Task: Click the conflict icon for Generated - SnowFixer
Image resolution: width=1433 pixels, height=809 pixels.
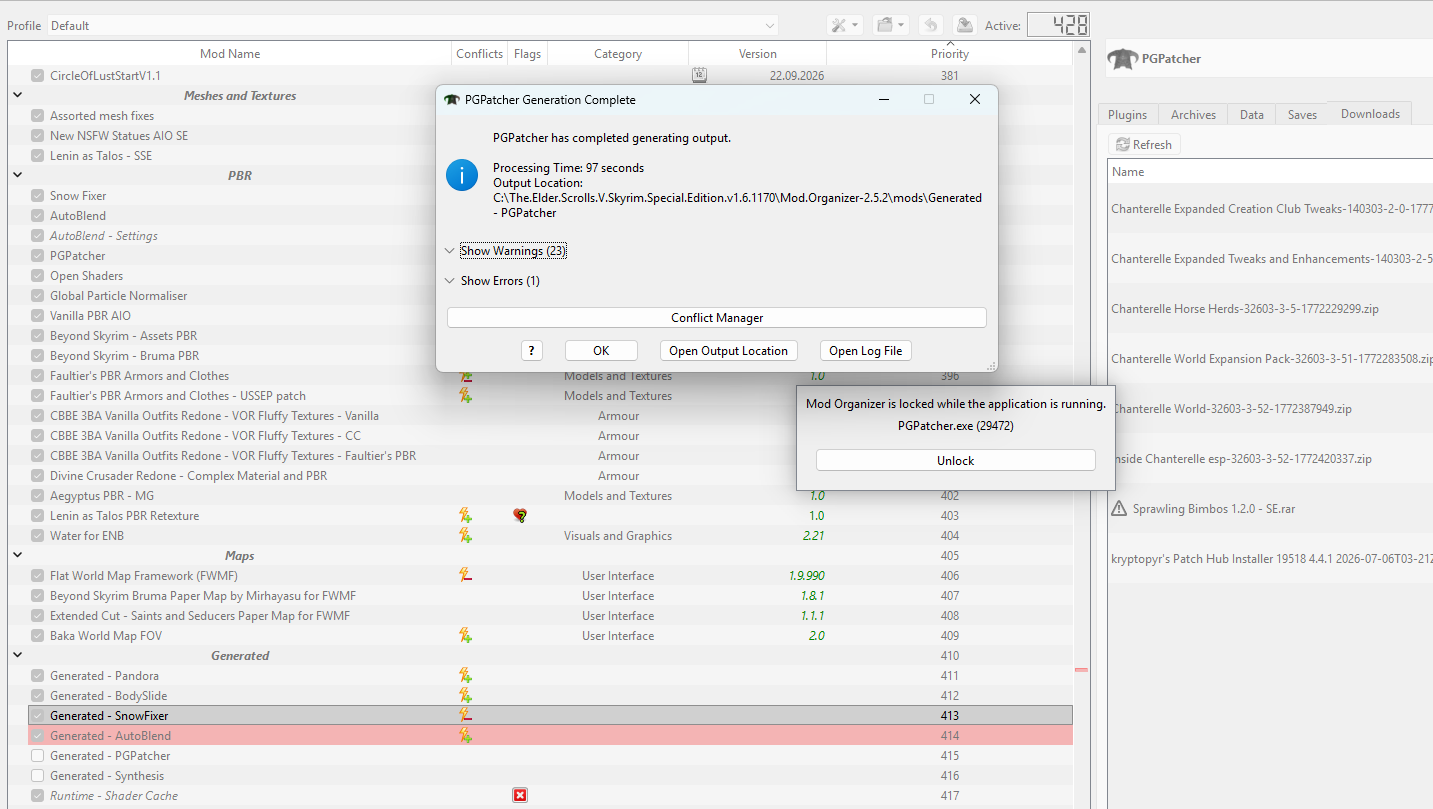Action: click(465, 716)
